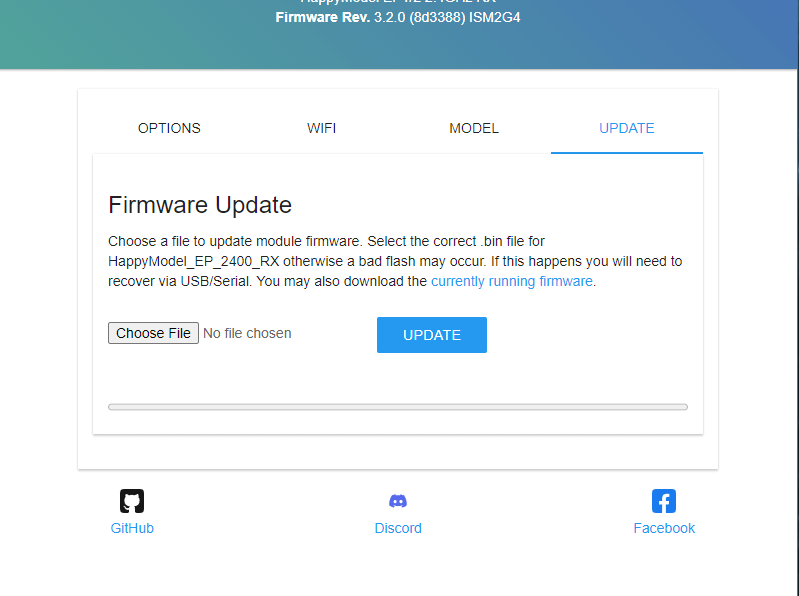Screen dimensions: 799x596
Task: Click the blue UPDATE button
Action: (x=432, y=335)
